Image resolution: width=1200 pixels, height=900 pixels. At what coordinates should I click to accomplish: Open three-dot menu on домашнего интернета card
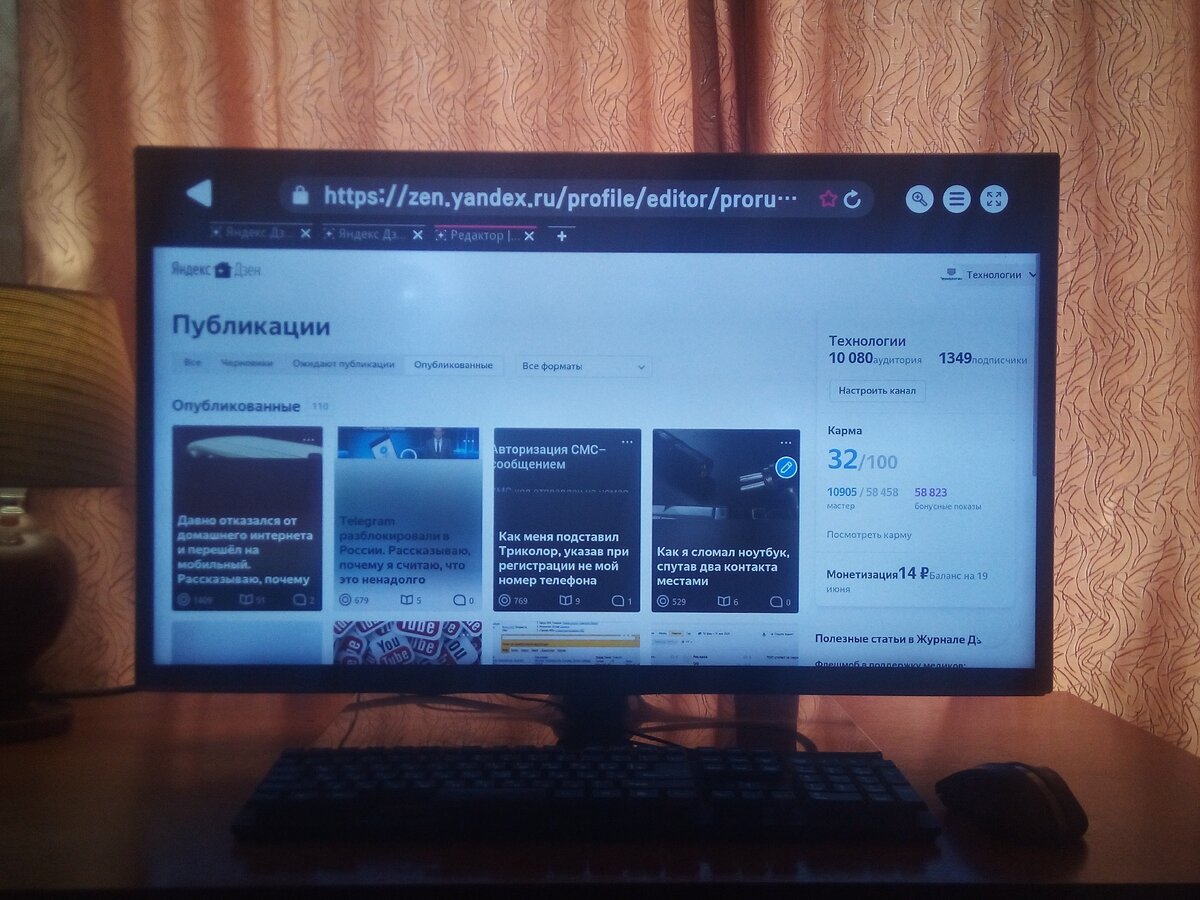pos(309,440)
